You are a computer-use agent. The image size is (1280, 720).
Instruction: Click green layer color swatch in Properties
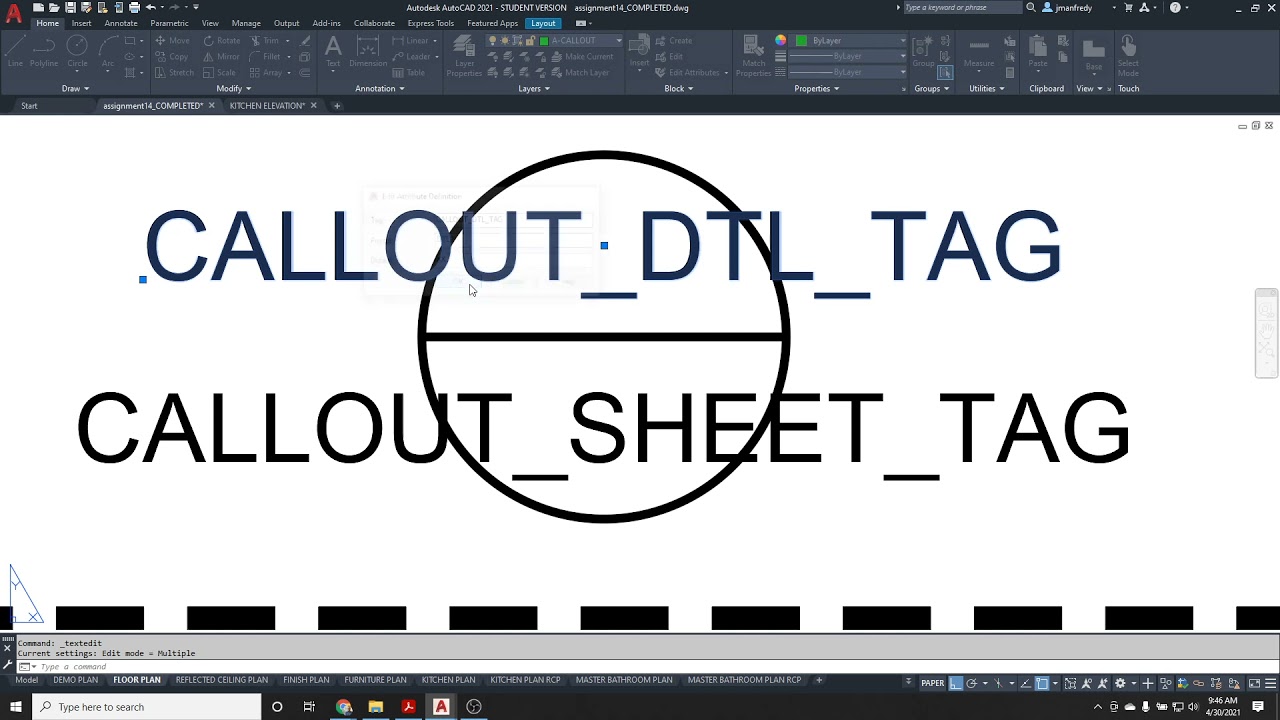(x=801, y=41)
